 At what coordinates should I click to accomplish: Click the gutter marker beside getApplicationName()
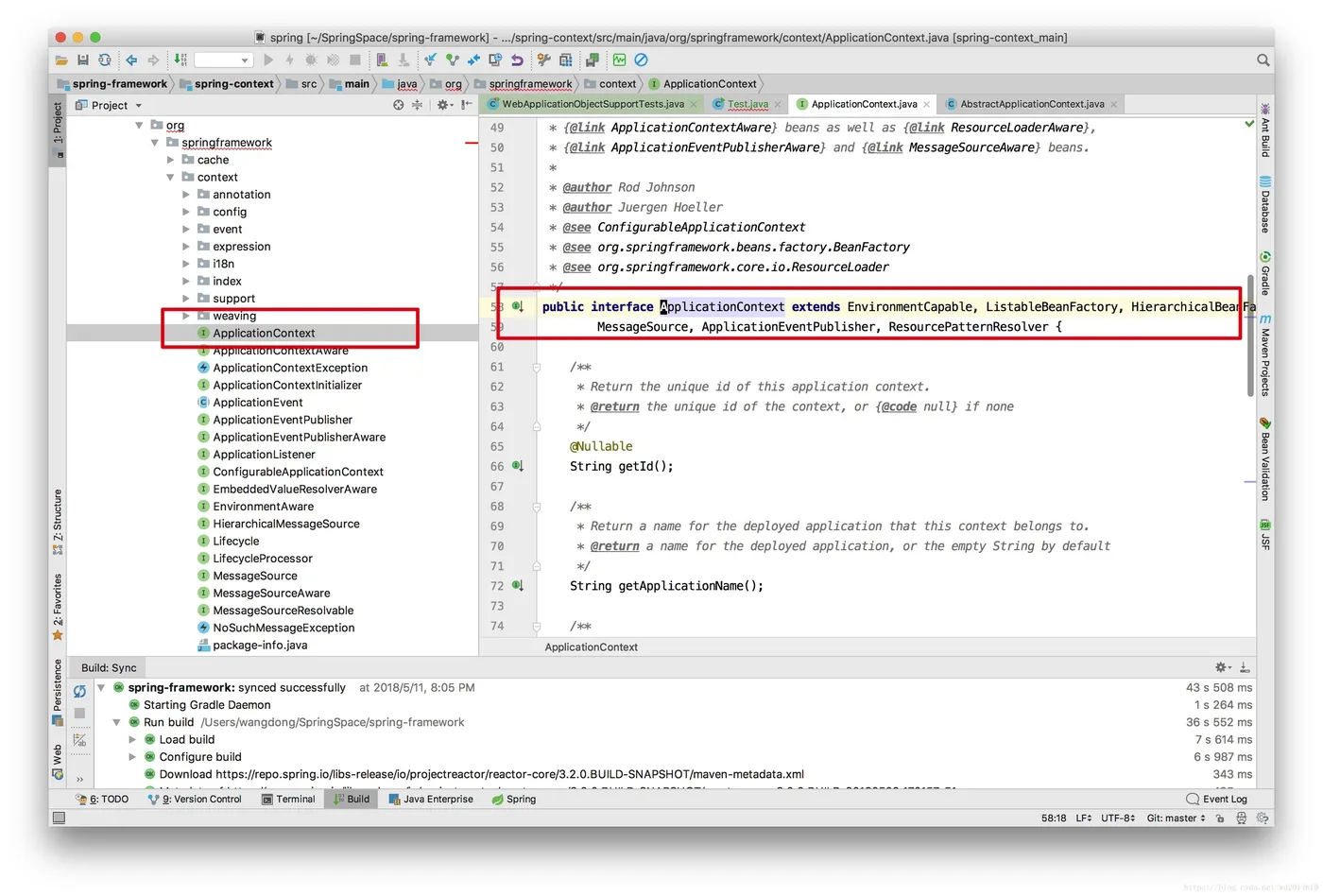tap(518, 586)
